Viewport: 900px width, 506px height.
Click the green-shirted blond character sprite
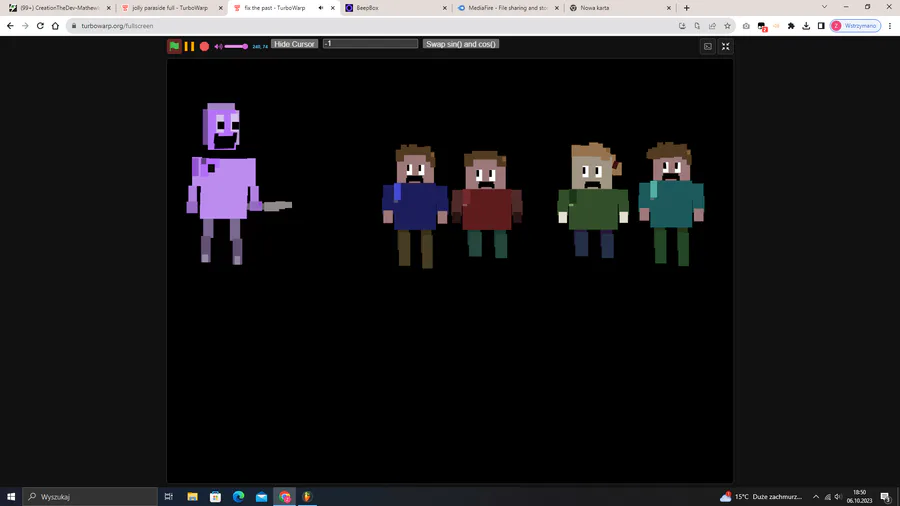[593, 201]
